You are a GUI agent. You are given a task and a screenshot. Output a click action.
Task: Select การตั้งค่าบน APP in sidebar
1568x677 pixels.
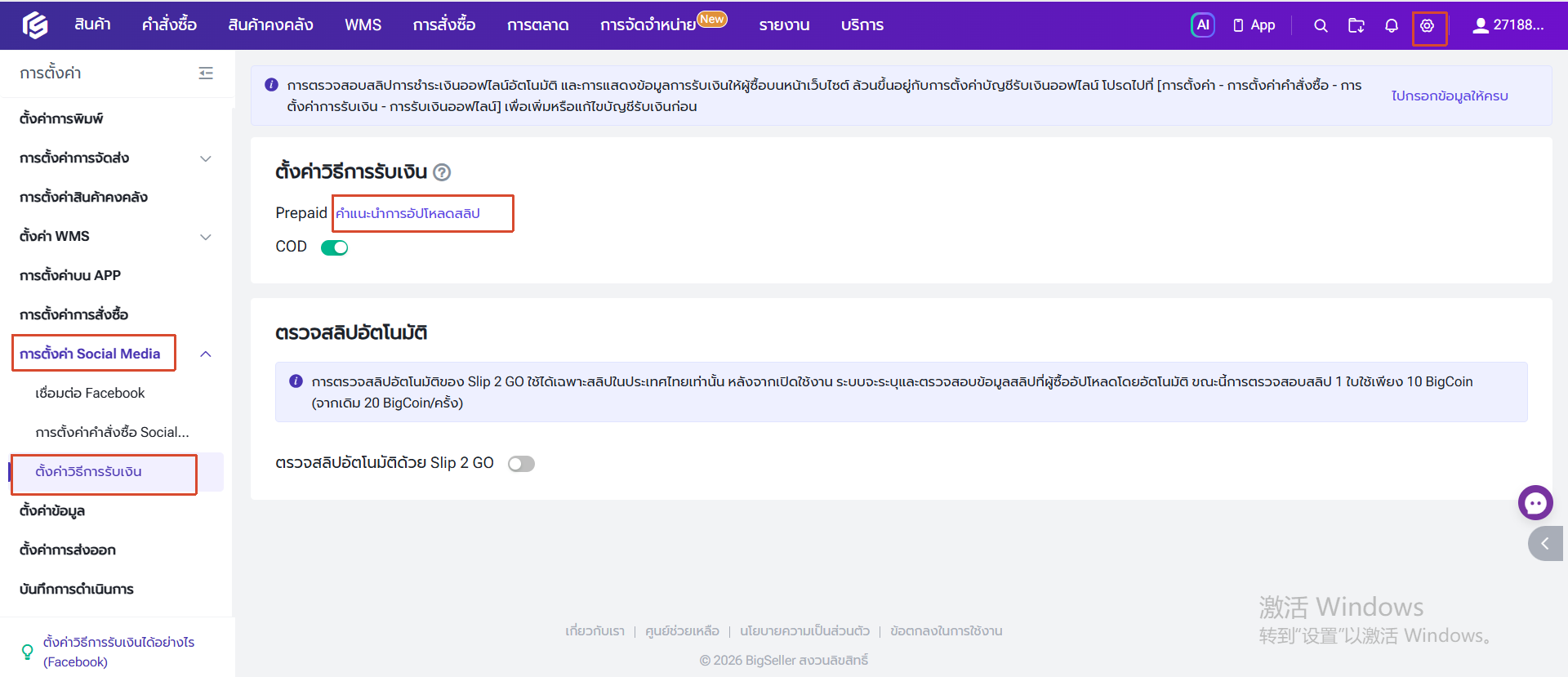pos(70,276)
